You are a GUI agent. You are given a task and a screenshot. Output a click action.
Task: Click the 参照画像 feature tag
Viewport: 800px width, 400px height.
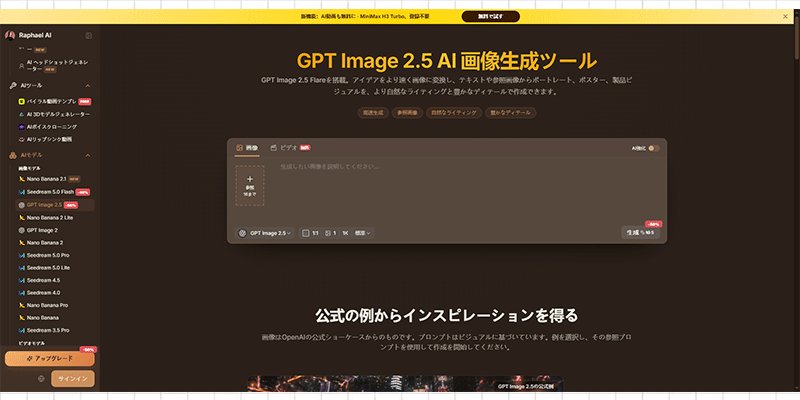click(x=407, y=113)
